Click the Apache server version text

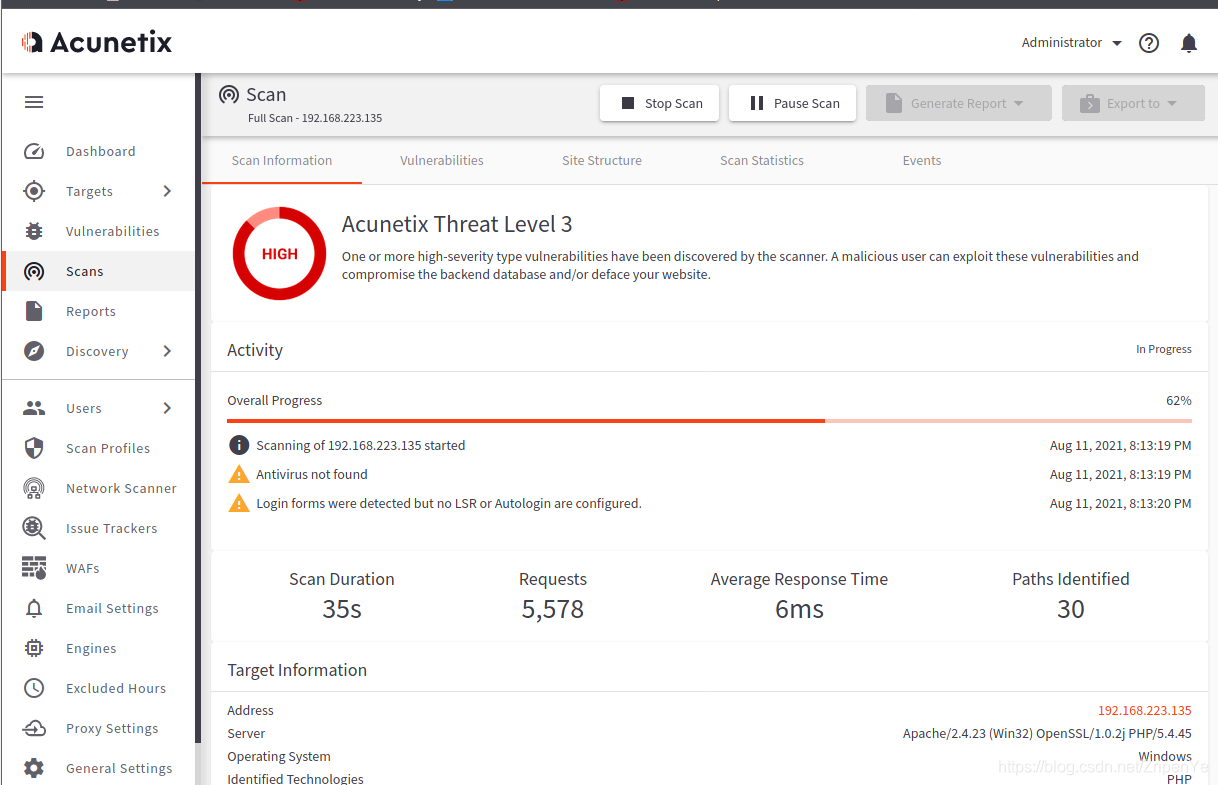[1047, 734]
